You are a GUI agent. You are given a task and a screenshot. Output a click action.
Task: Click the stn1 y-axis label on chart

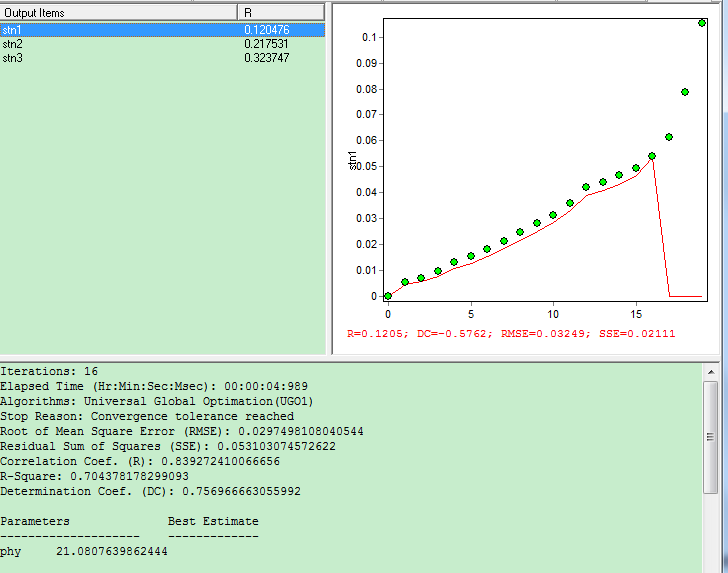coord(352,160)
